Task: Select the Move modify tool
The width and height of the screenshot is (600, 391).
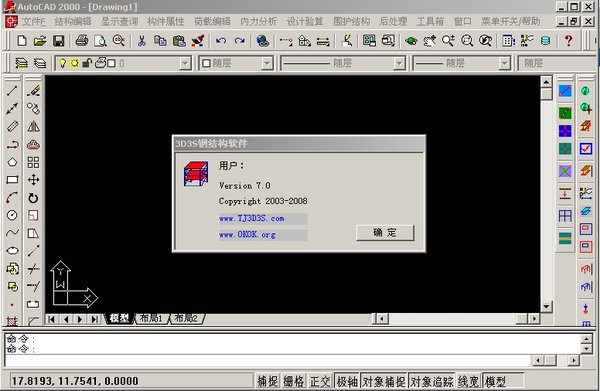Action: point(33,180)
